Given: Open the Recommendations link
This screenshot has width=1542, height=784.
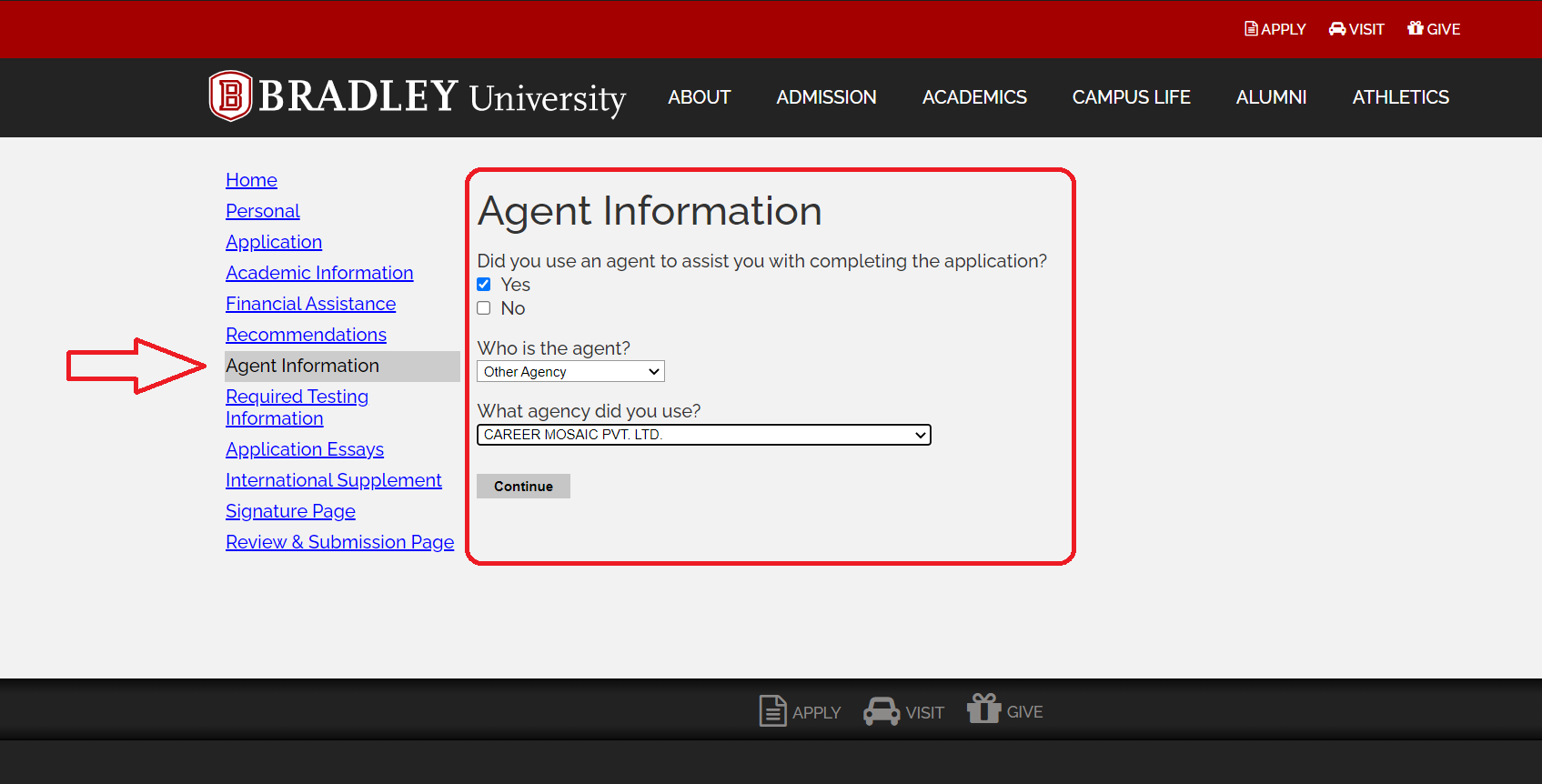Looking at the screenshot, I should [x=306, y=335].
